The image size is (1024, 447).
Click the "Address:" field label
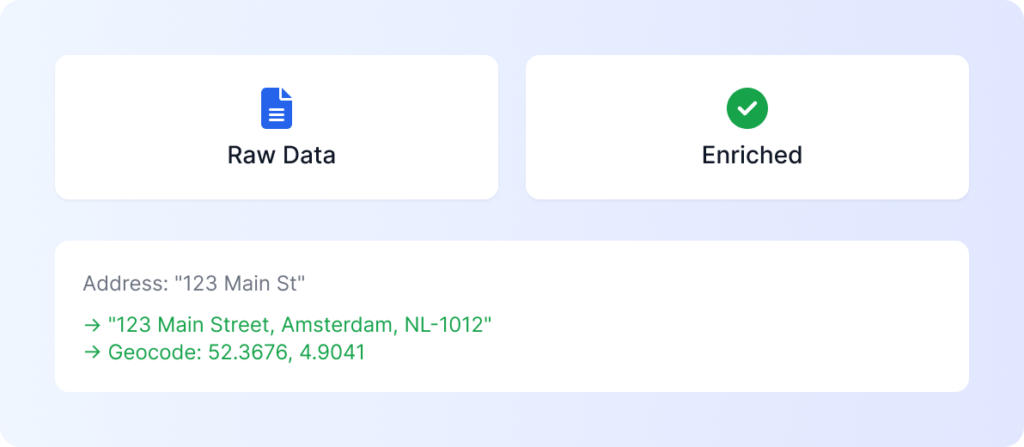point(125,284)
